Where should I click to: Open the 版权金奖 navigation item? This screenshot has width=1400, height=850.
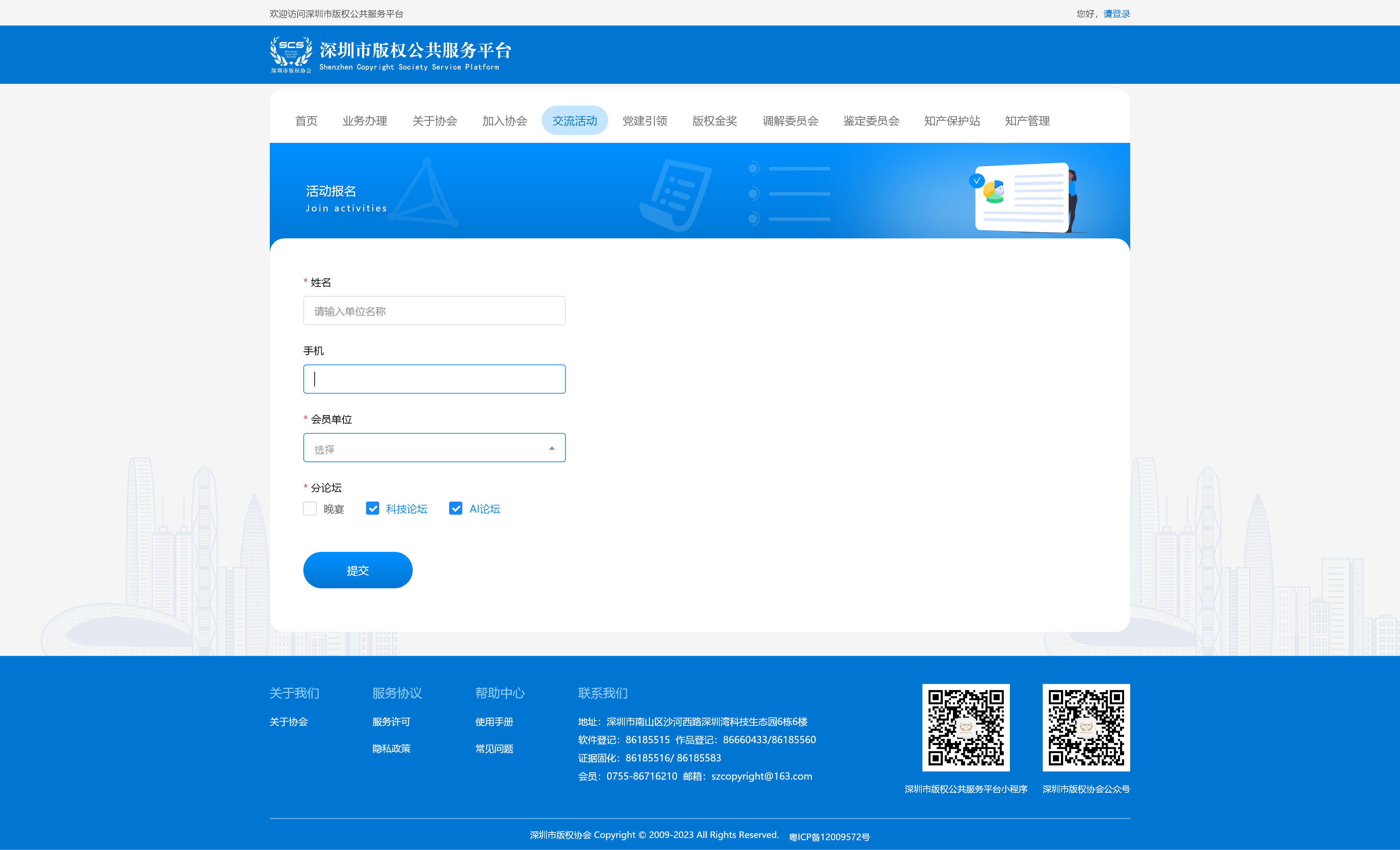tap(715, 120)
